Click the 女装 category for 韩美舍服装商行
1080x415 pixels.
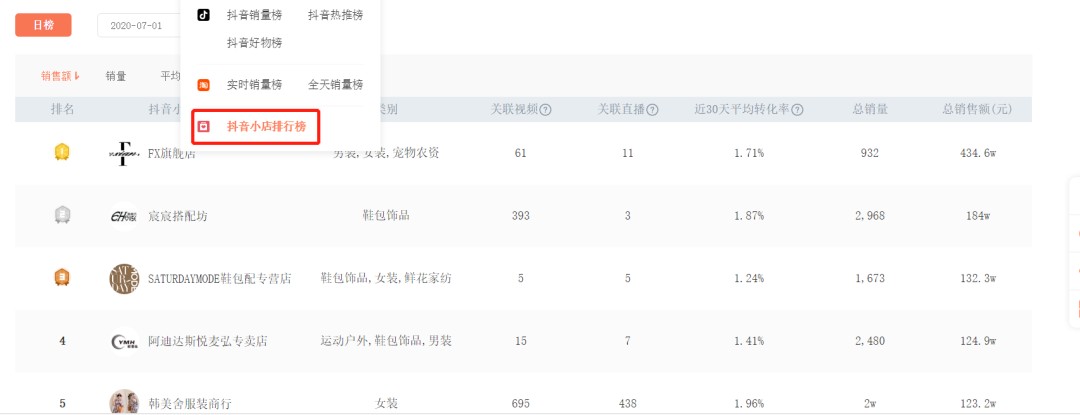[386, 403]
